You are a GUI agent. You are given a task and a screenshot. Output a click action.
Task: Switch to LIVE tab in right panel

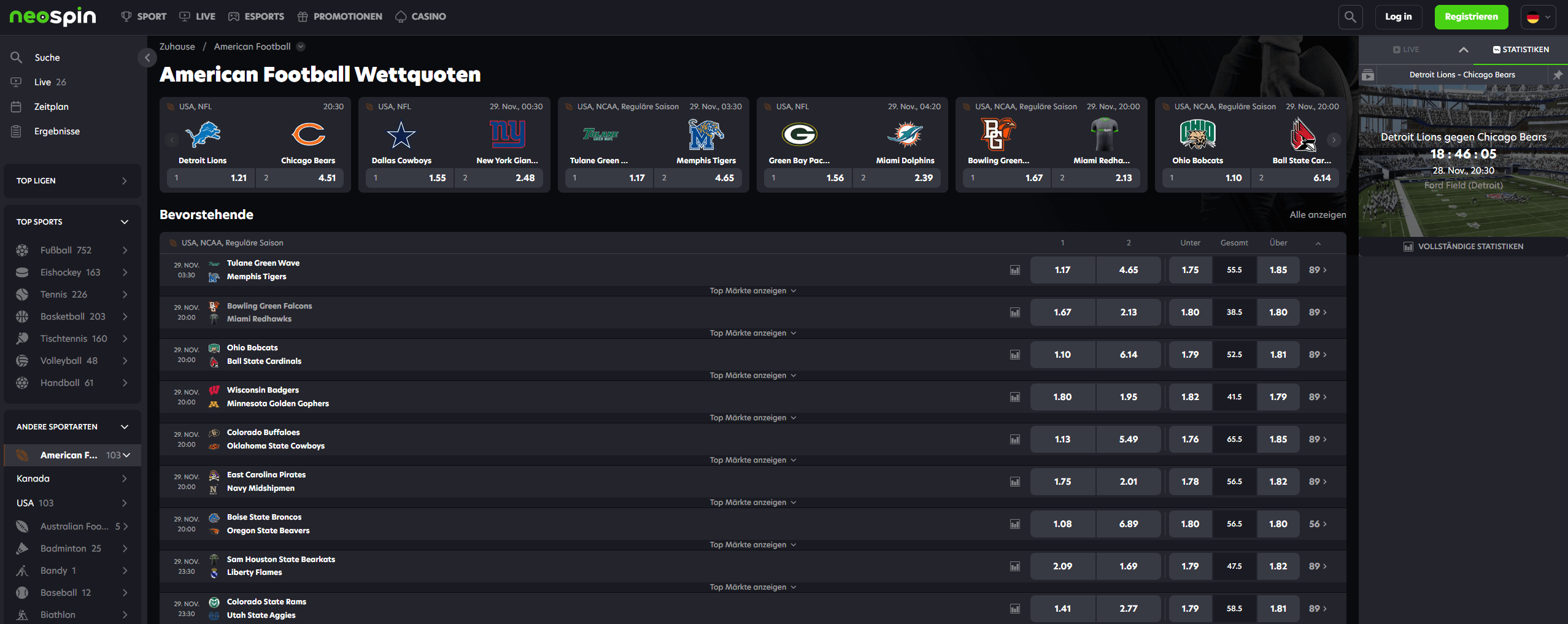[1406, 50]
